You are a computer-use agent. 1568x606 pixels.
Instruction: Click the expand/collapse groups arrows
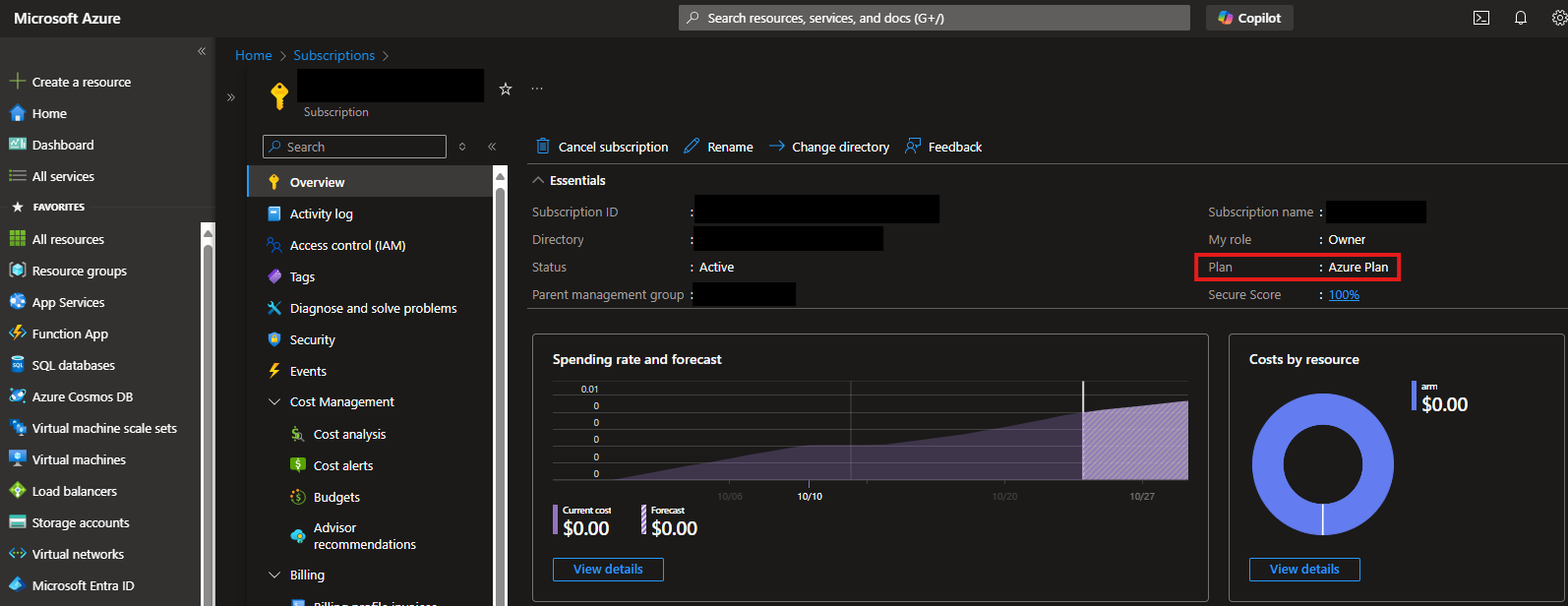coord(462,147)
